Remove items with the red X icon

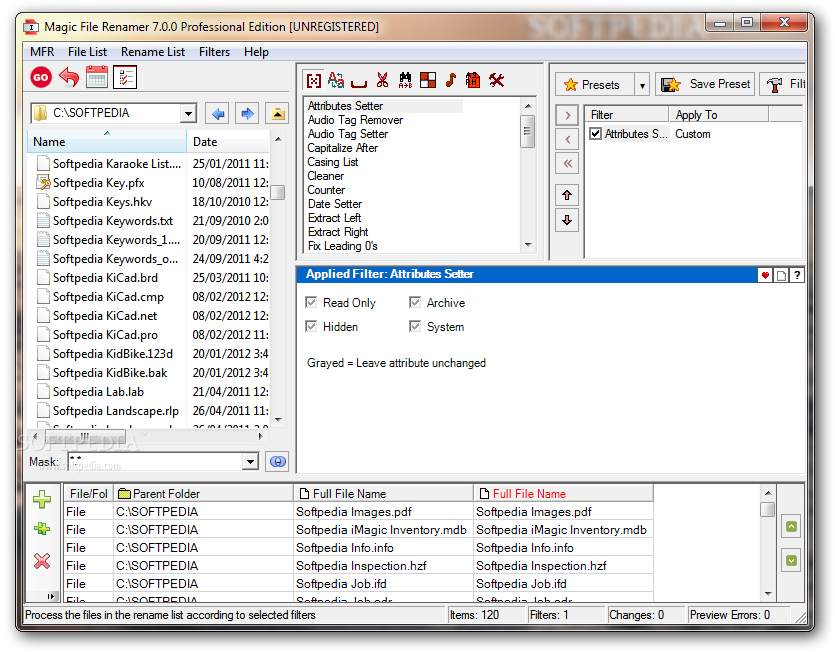pyautogui.click(x=42, y=561)
